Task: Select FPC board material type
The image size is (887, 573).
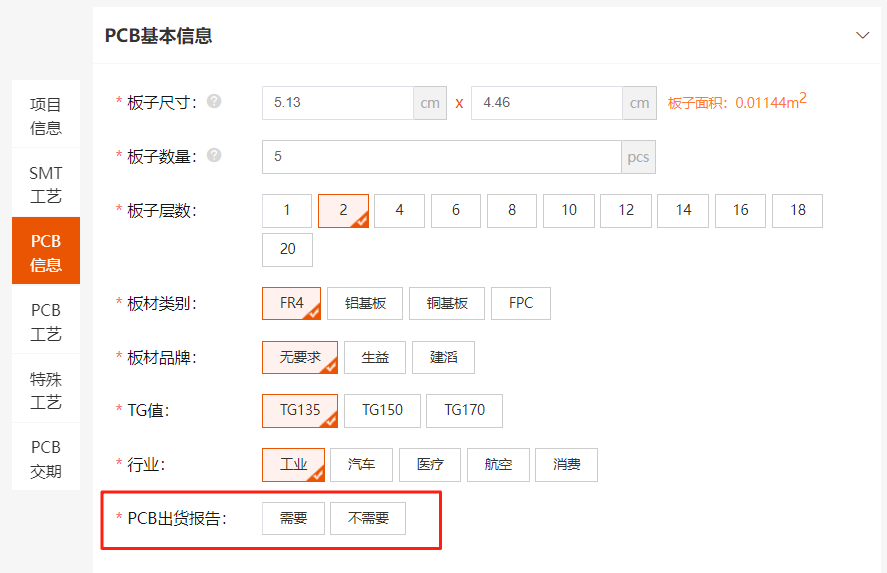Action: tap(521, 303)
